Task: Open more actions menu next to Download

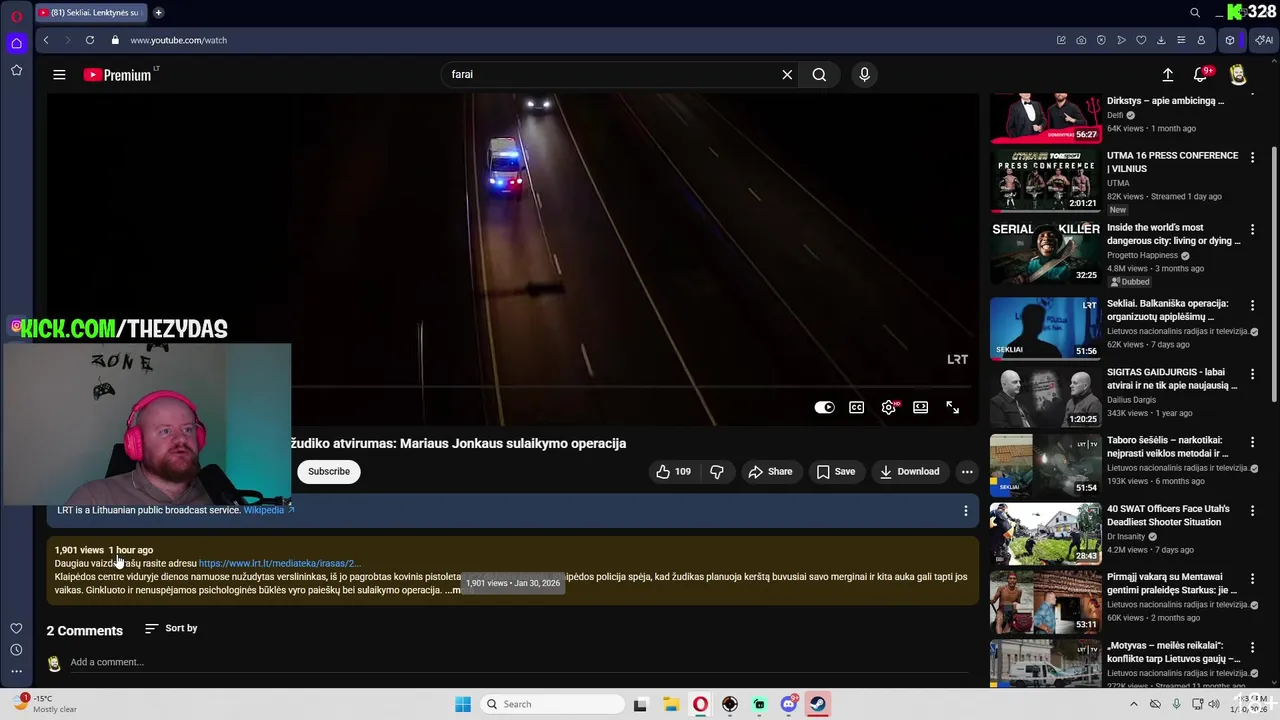Action: pos(967,472)
